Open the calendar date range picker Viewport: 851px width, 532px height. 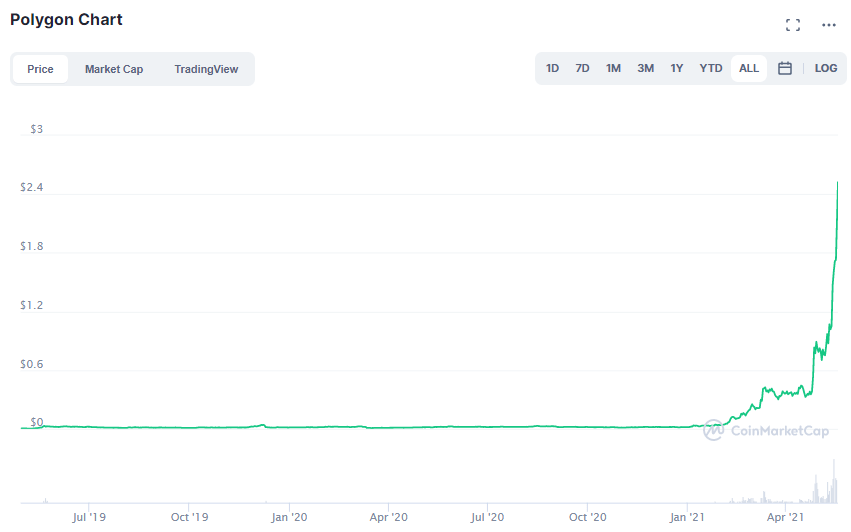click(784, 68)
